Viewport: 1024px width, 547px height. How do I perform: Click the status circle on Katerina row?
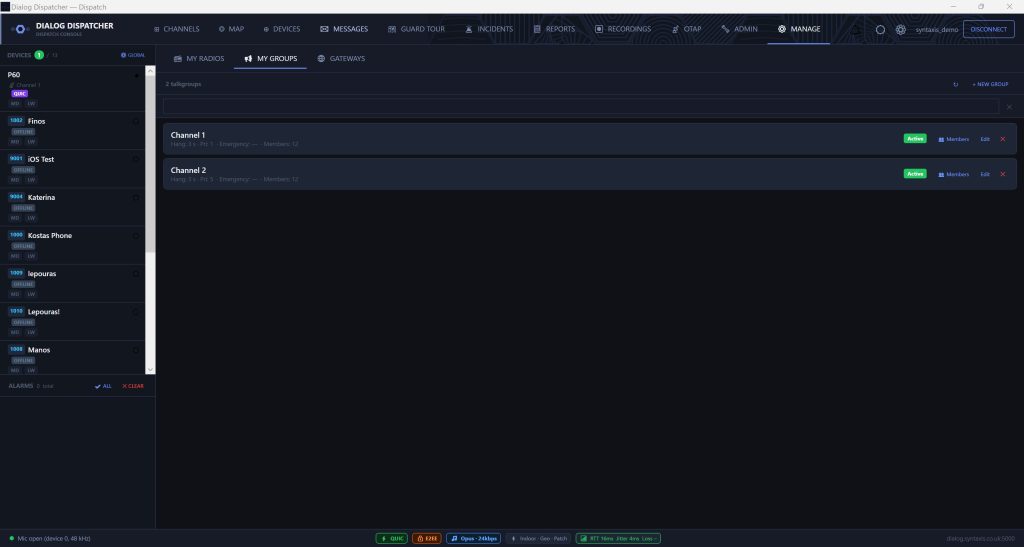click(136, 198)
